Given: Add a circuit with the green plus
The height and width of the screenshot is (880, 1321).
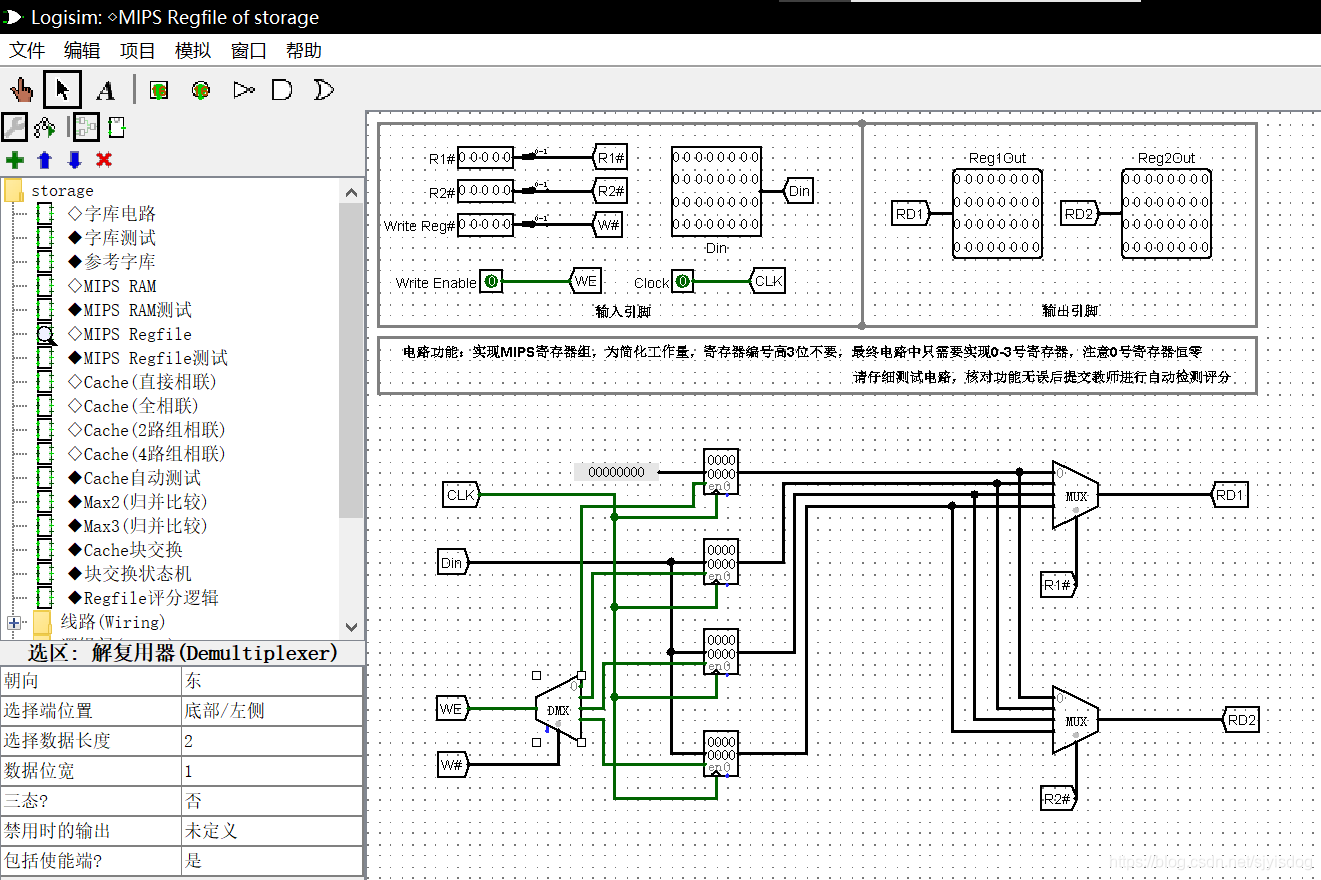Looking at the screenshot, I should point(14,160).
